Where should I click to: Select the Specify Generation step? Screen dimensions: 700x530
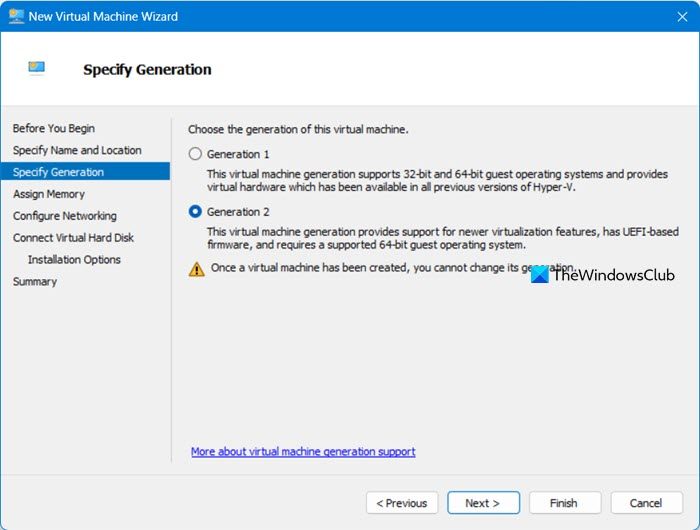pos(58,172)
